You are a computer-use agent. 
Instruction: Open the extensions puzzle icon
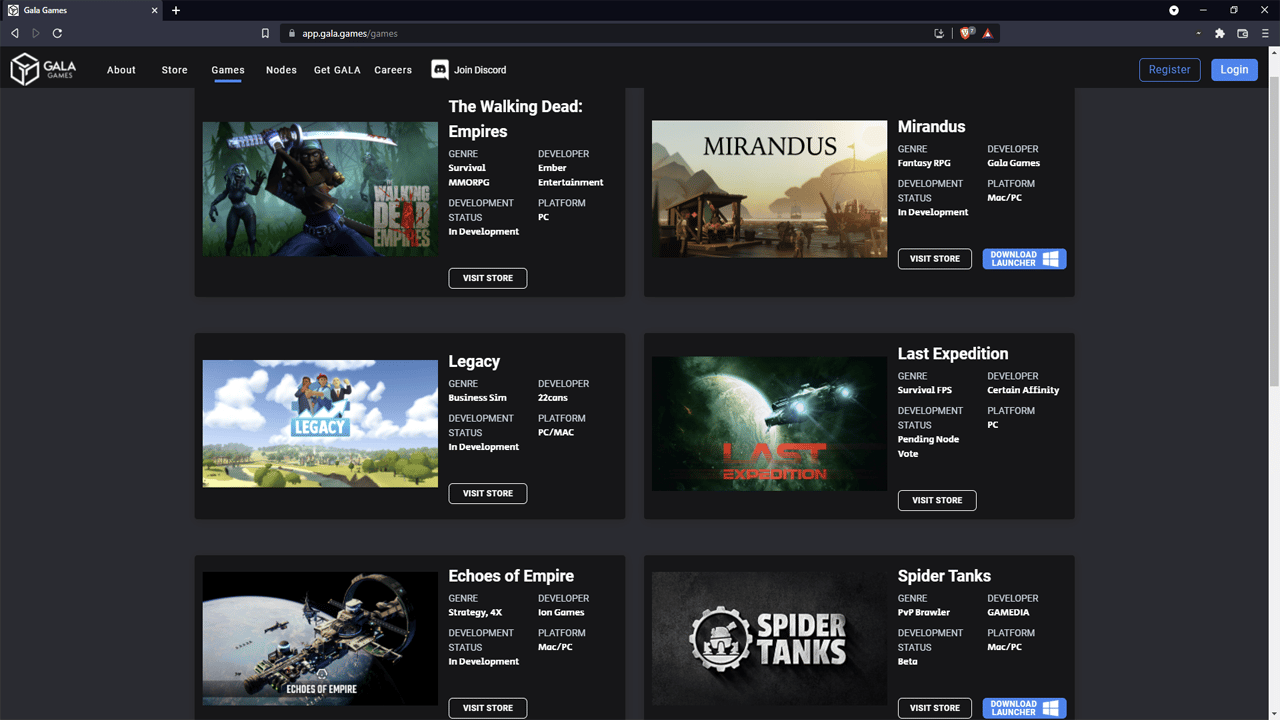[x=1220, y=33]
